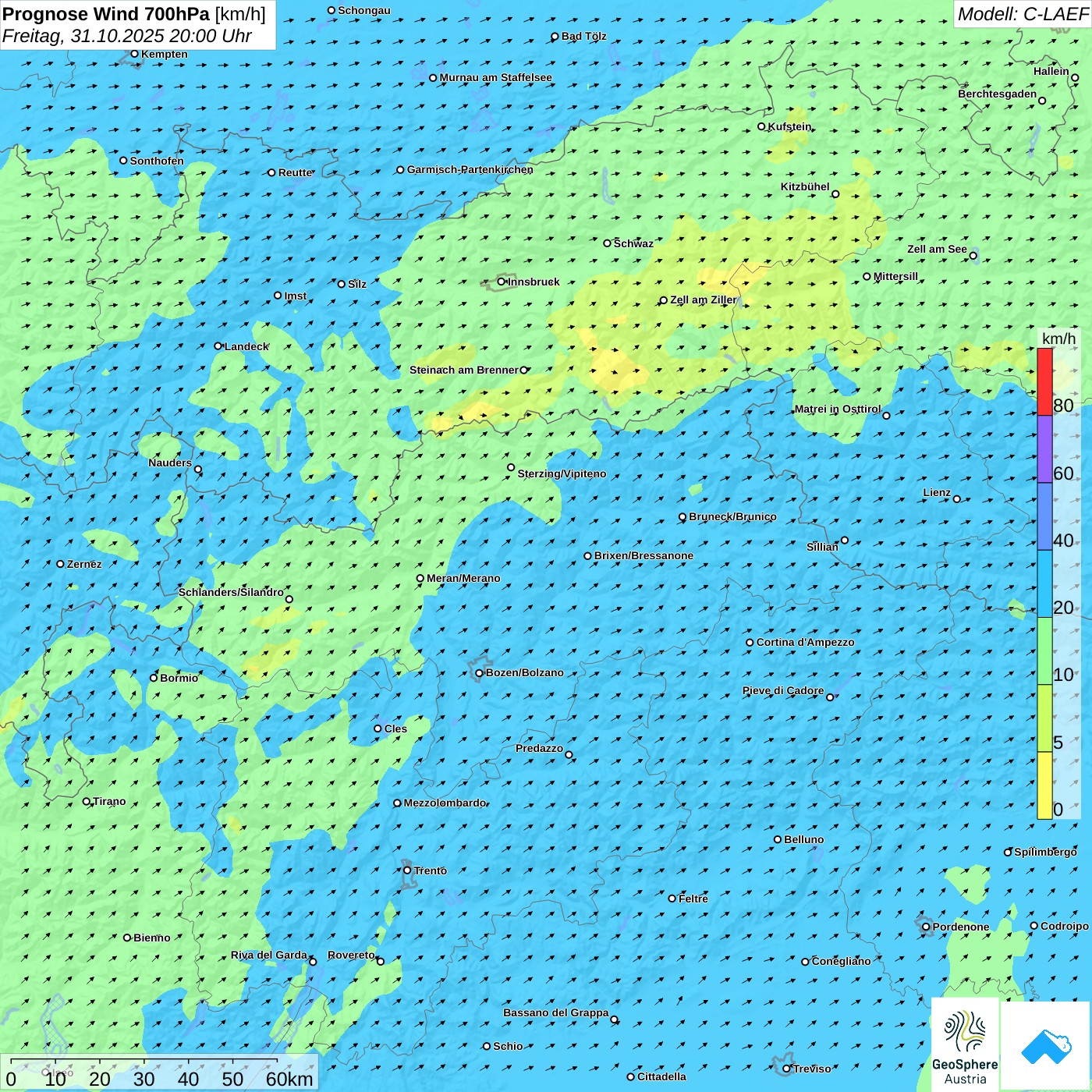This screenshot has width=1092, height=1092.
Task: Click the 'Belluno' label
Action: (804, 840)
